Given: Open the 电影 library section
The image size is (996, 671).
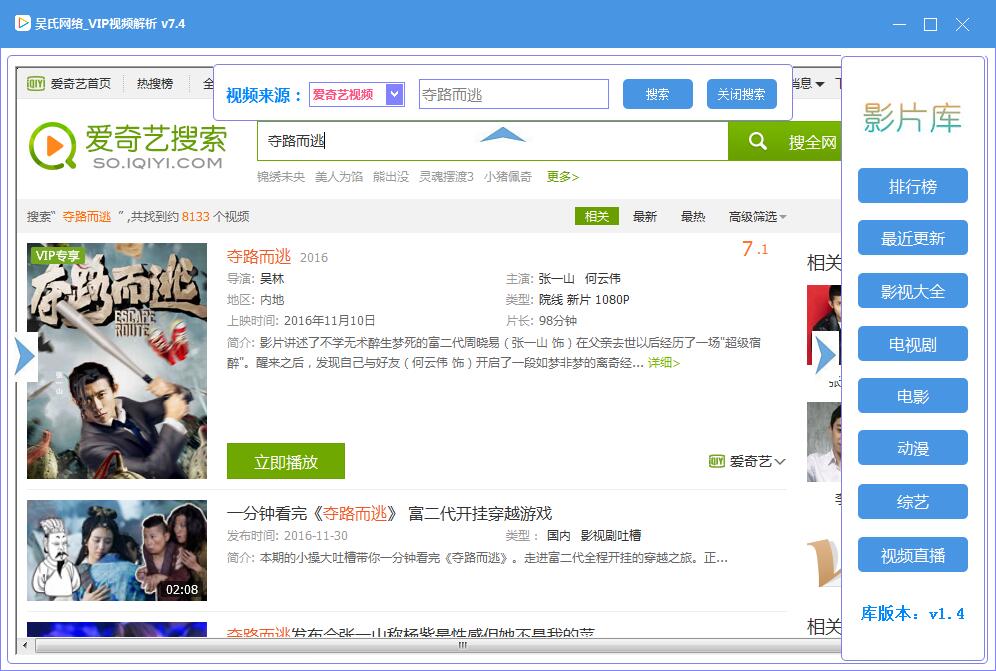Looking at the screenshot, I should pos(913,396).
